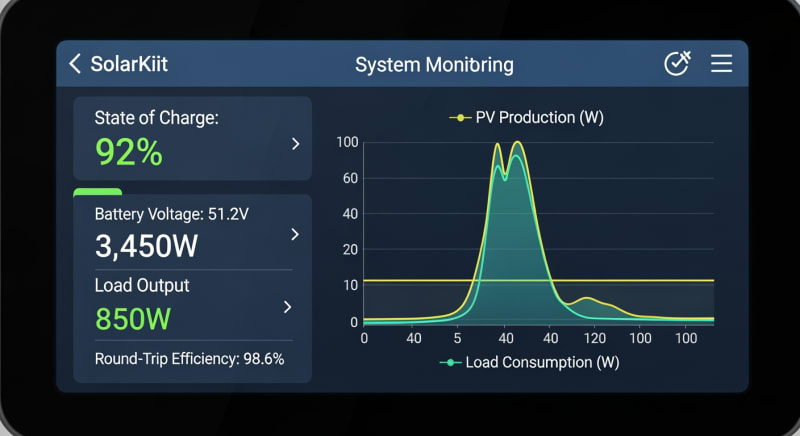
Task: Click the horizontal yellow threshold line
Action: point(538,280)
